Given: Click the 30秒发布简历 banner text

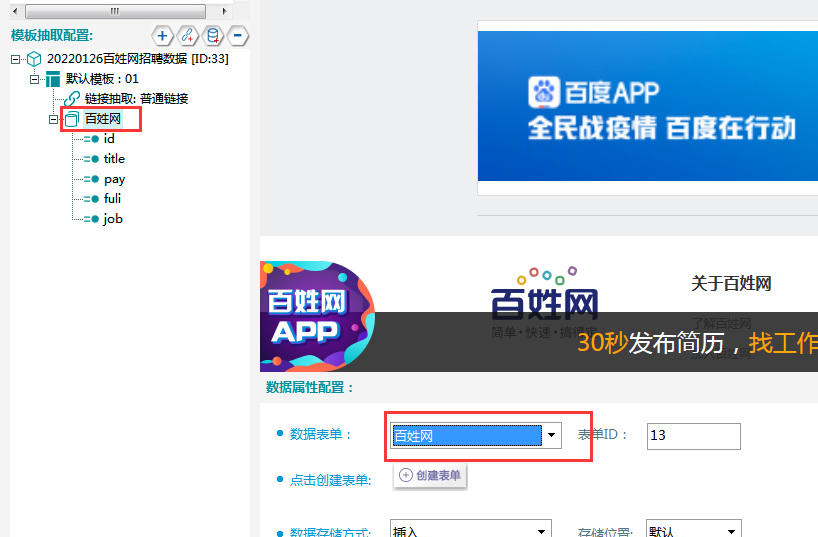Looking at the screenshot, I should click(697, 343).
